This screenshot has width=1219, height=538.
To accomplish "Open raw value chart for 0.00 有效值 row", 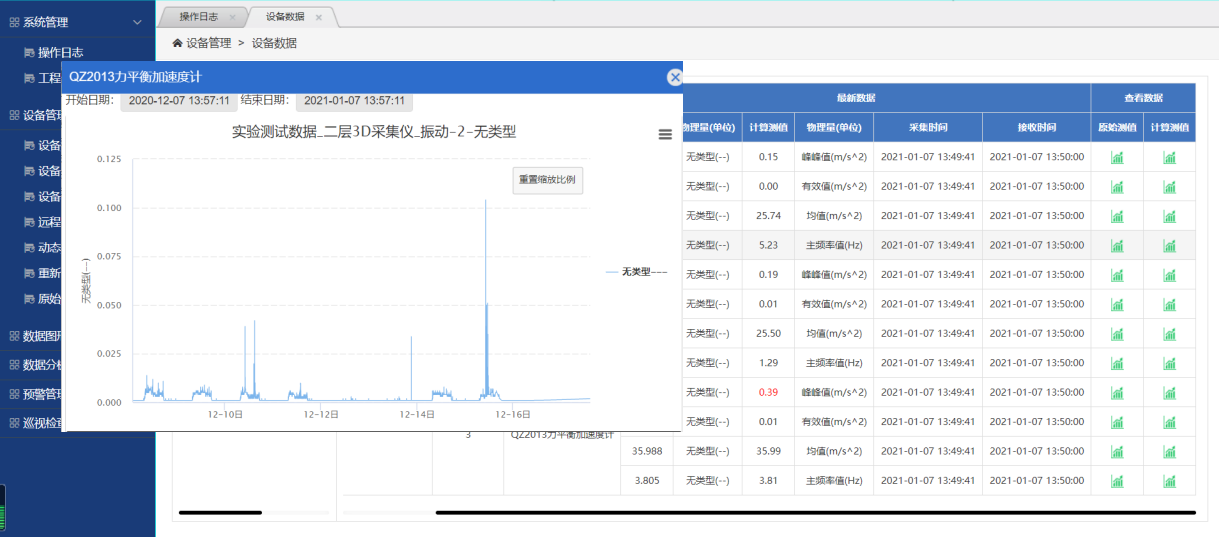I will (1117, 187).
